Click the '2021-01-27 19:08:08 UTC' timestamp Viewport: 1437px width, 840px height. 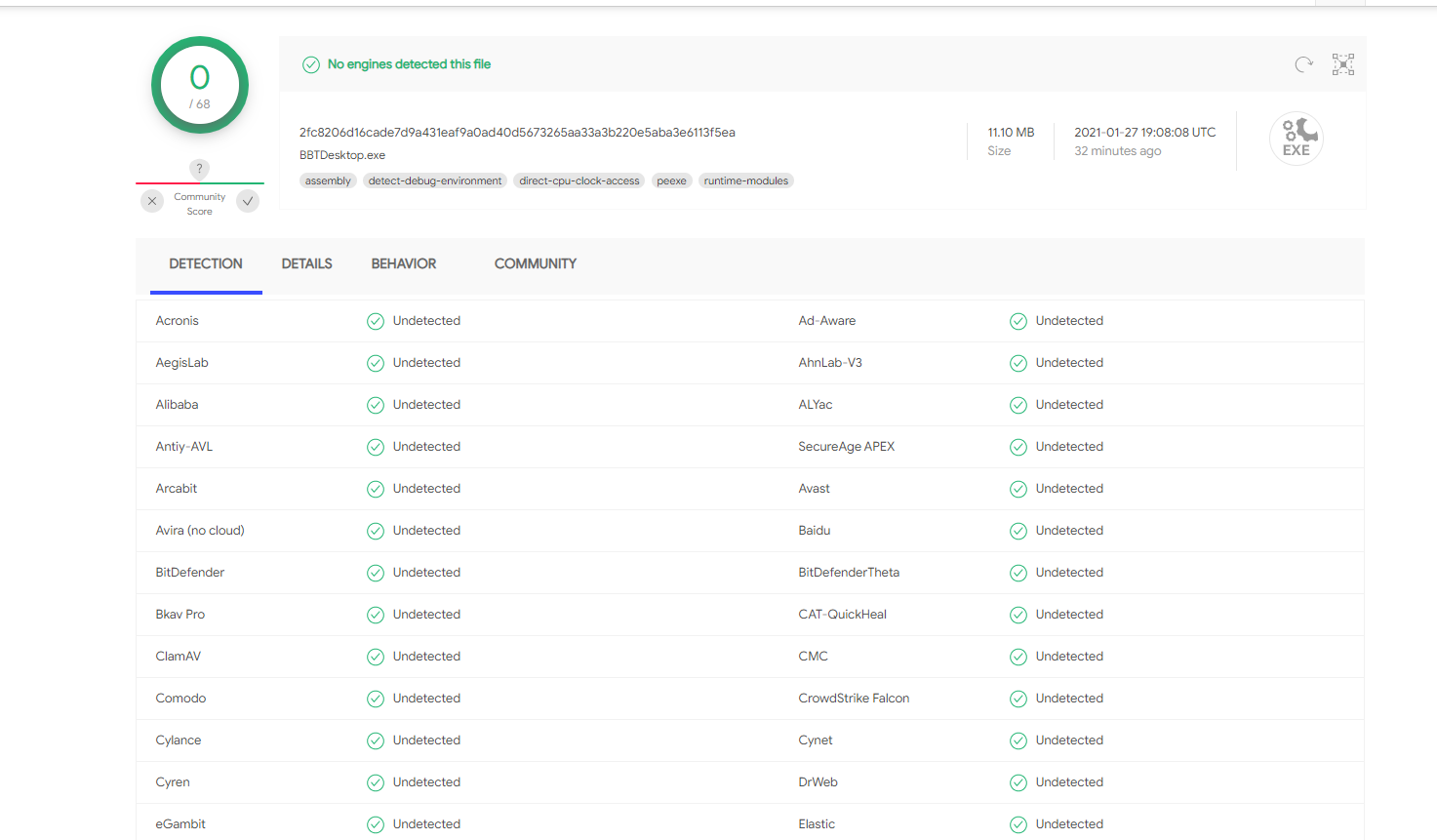click(1145, 133)
